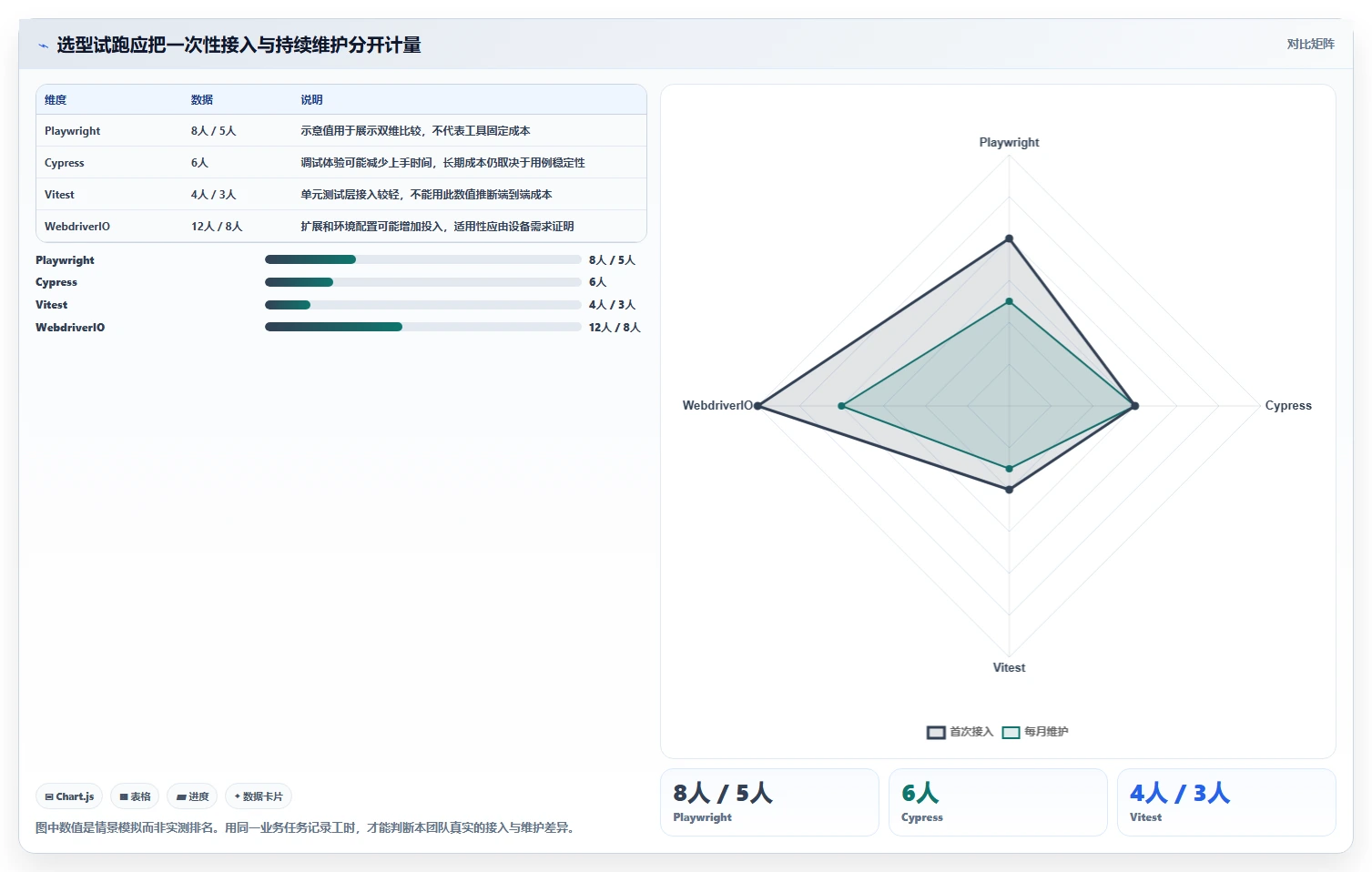The image size is (1372, 872).
Task: Click the blue icon beside the page title
Action: pos(43,46)
